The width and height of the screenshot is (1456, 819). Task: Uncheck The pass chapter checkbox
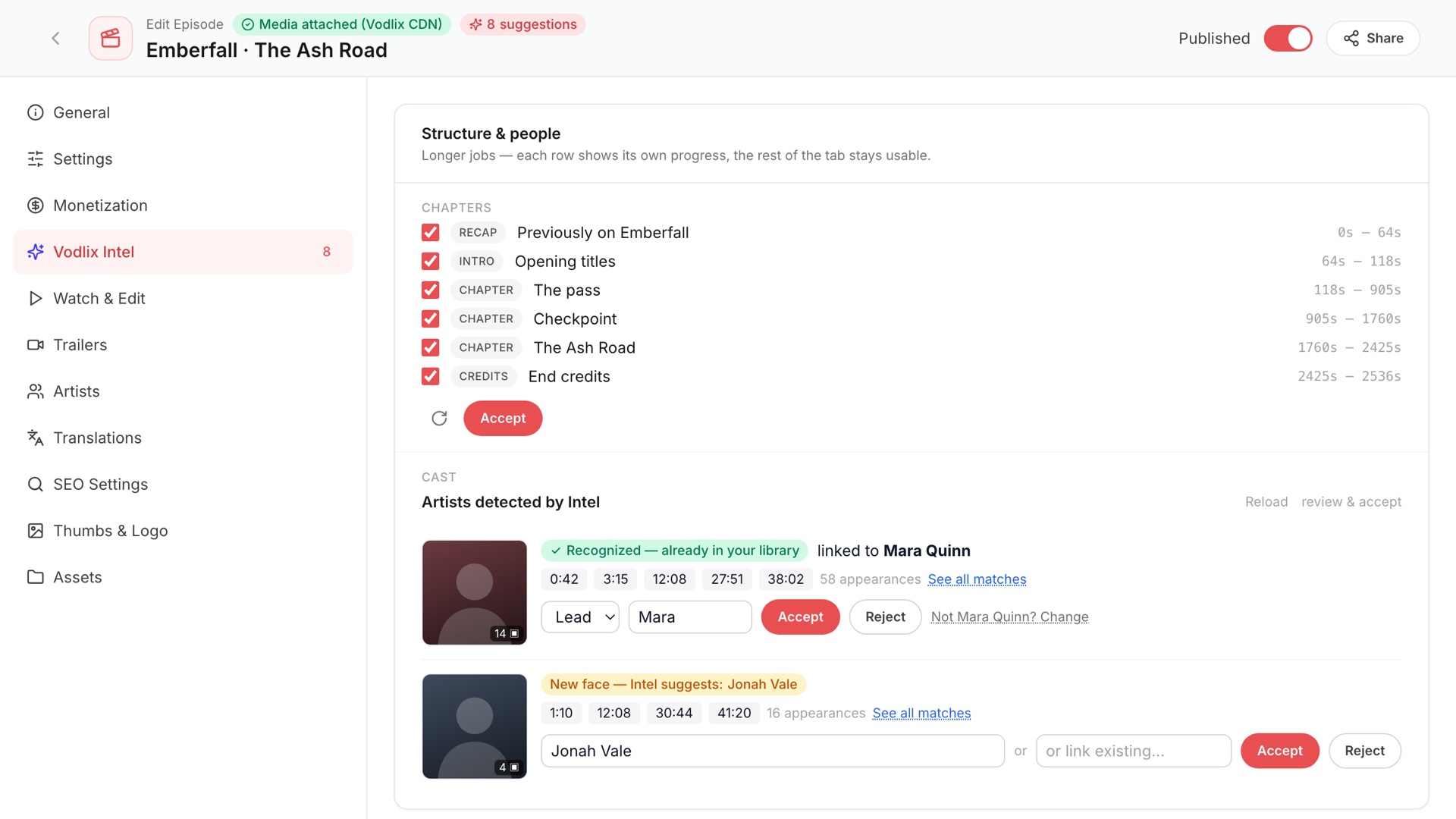point(431,290)
